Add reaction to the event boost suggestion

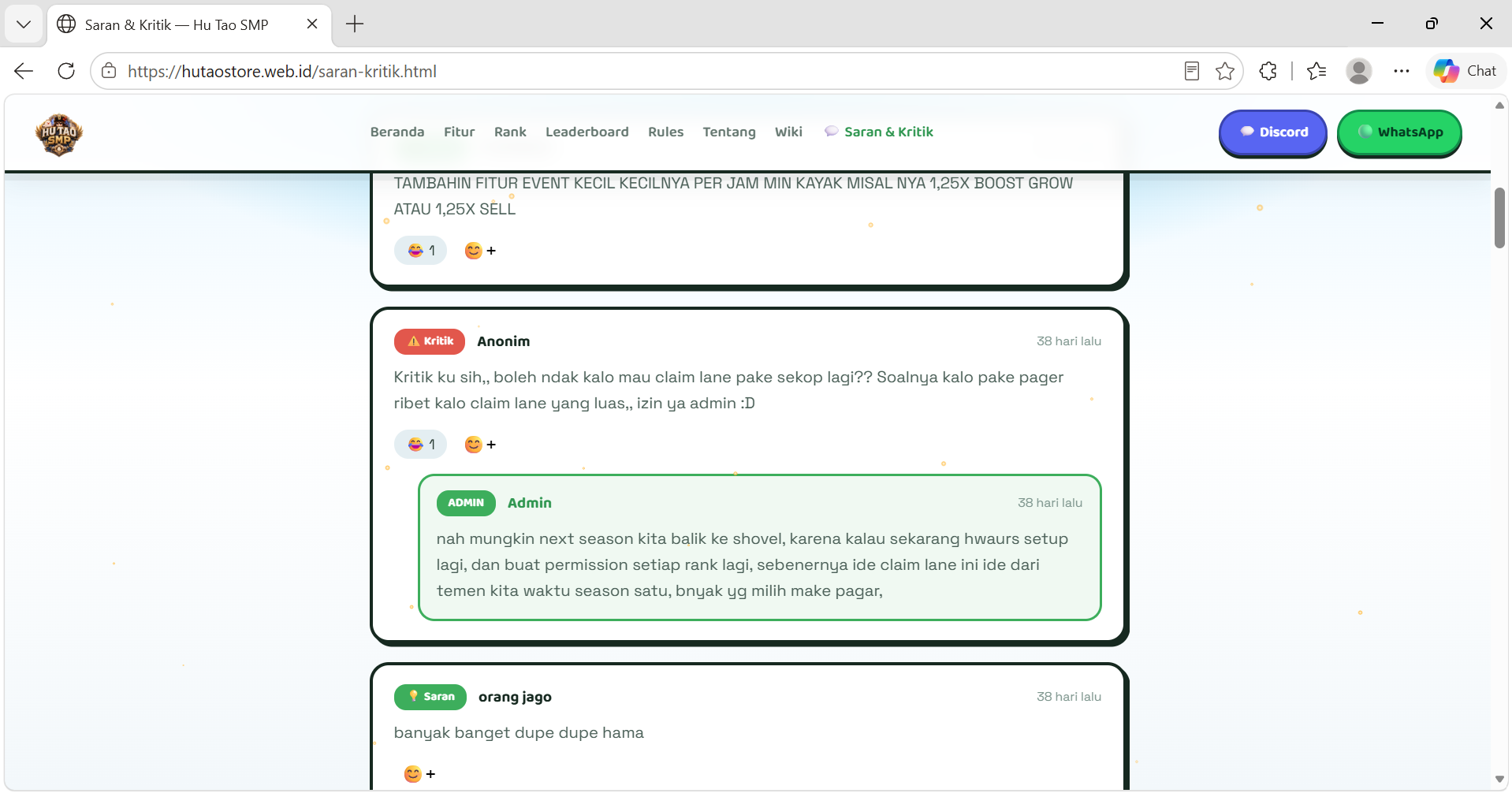[x=480, y=251]
